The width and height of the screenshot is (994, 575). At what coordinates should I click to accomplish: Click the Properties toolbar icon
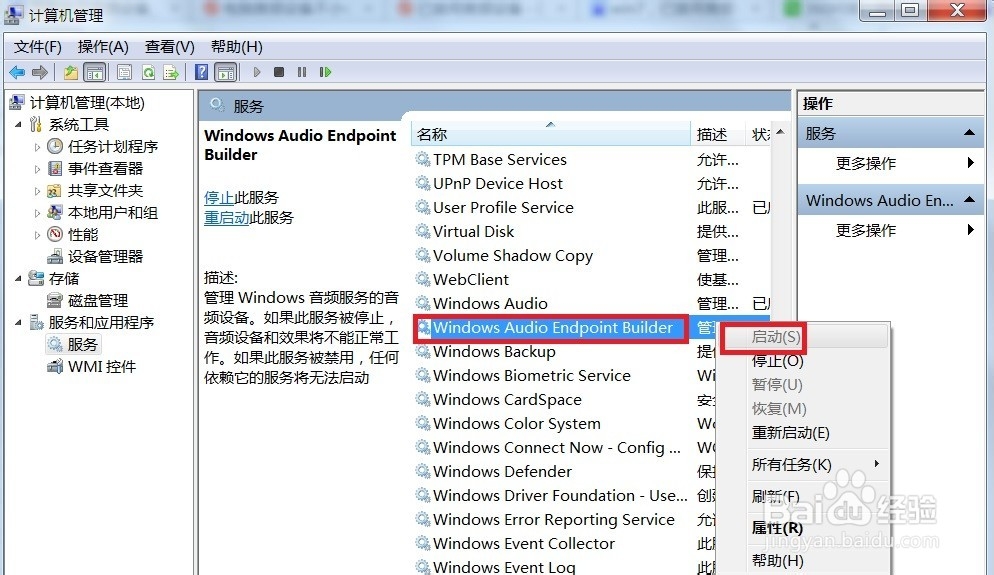pos(124,72)
